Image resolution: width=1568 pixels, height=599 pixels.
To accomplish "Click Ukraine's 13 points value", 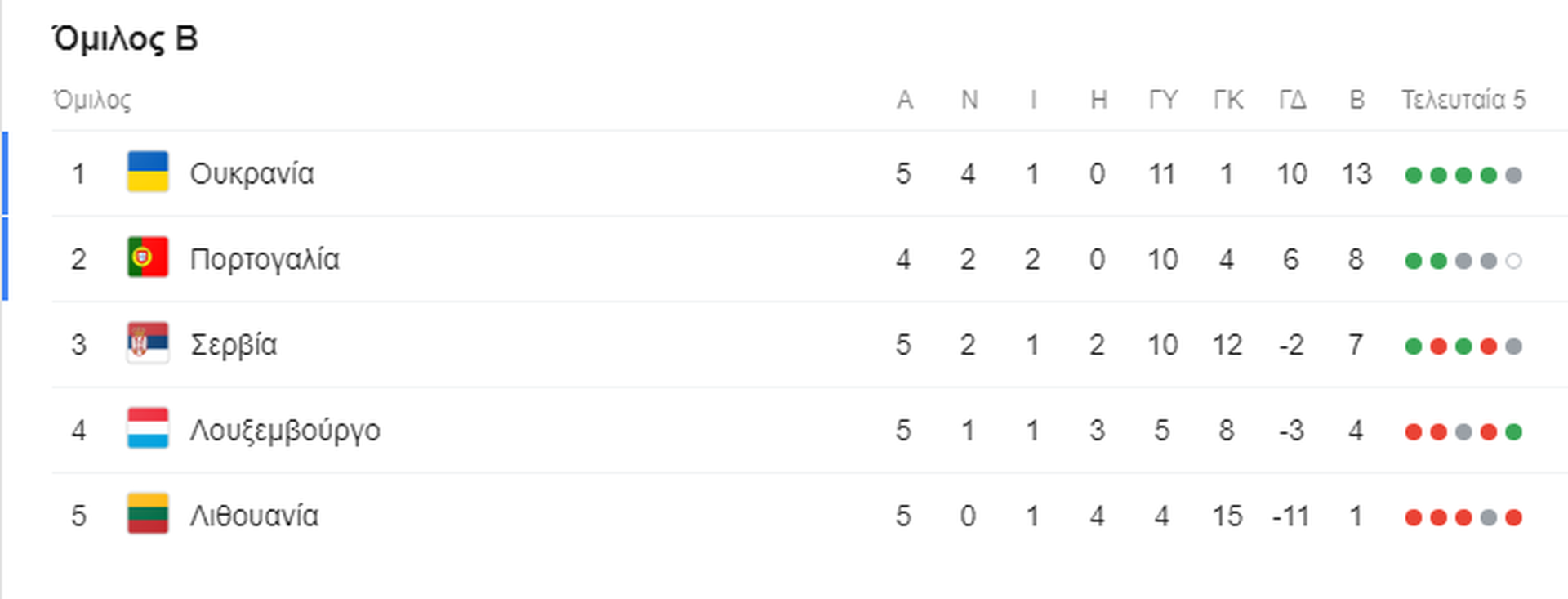I will coord(1356,174).
